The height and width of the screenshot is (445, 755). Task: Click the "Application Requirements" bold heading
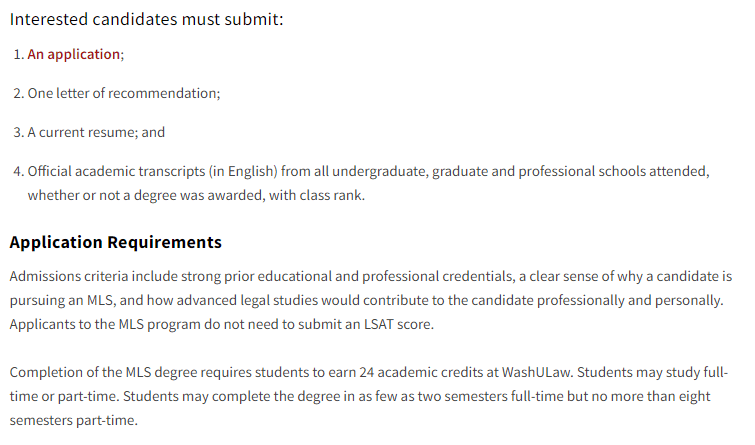116,242
